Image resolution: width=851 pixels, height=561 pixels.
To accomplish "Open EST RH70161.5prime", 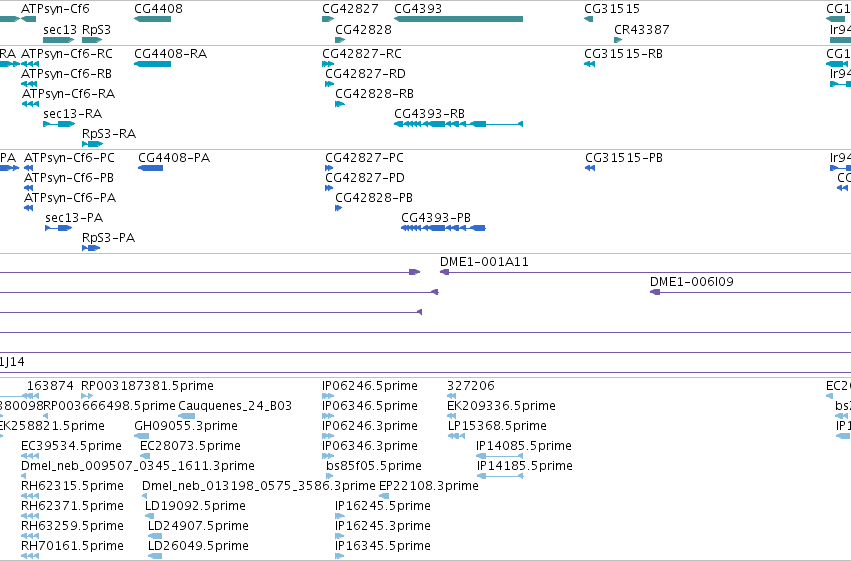I will [72, 547].
